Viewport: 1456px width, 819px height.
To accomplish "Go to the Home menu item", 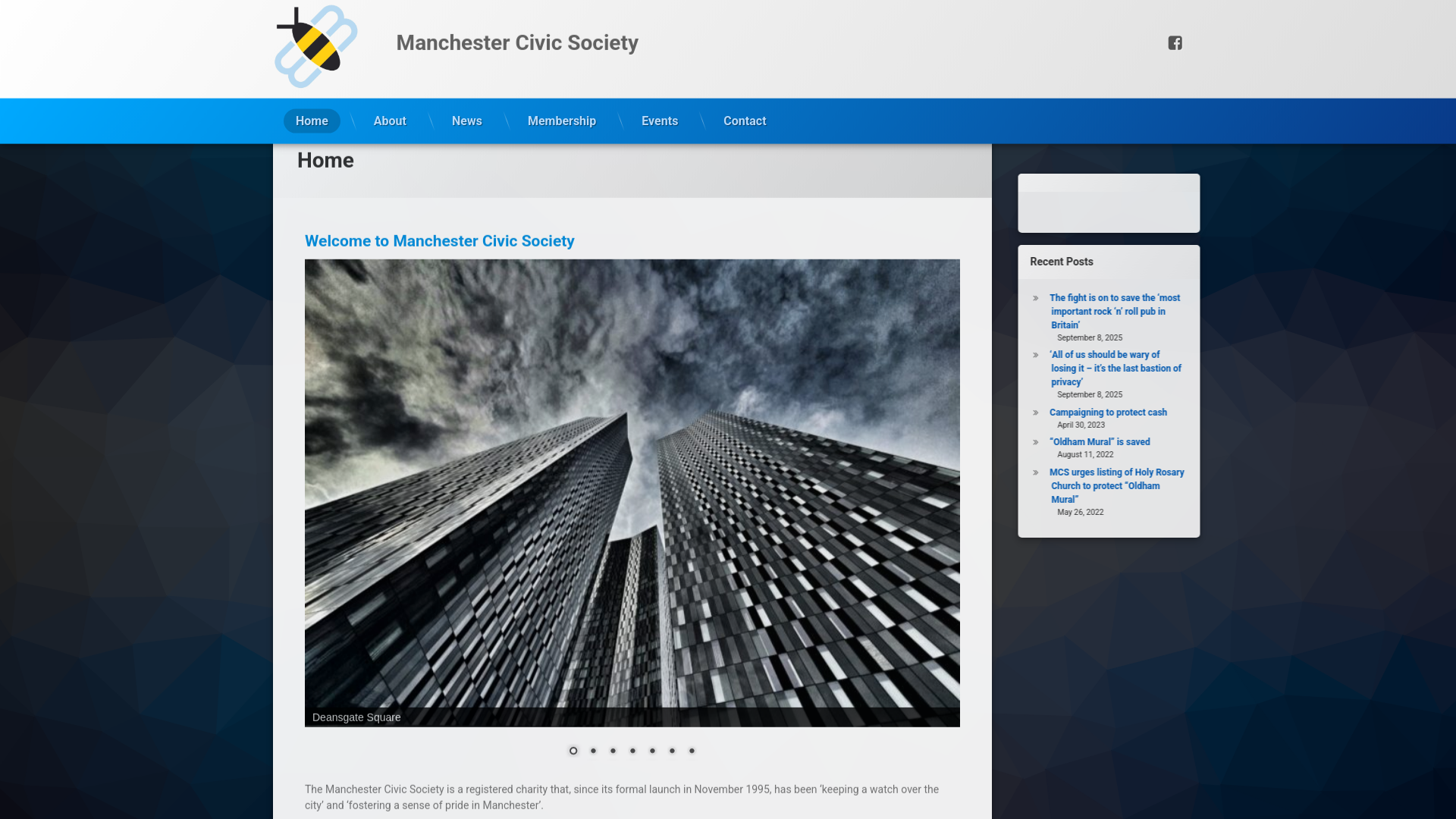I will 312,121.
